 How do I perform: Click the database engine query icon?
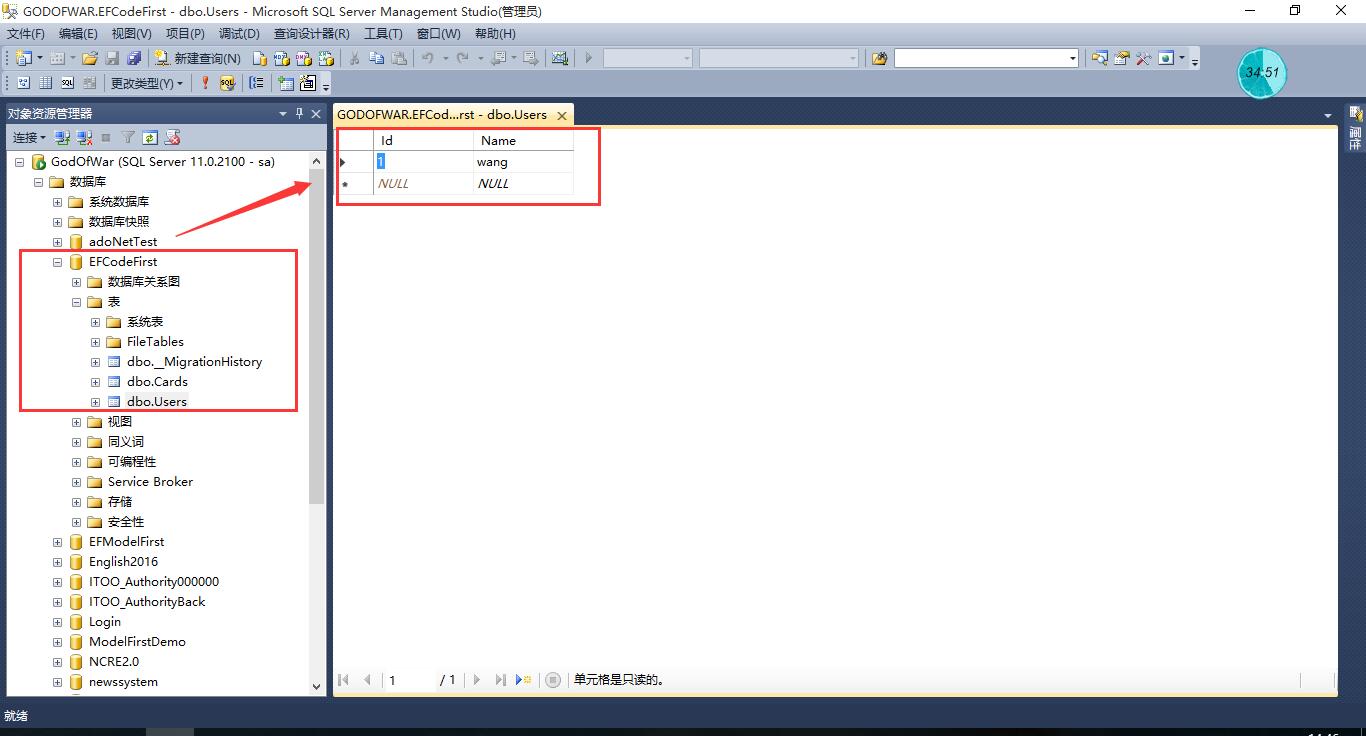pos(259,58)
